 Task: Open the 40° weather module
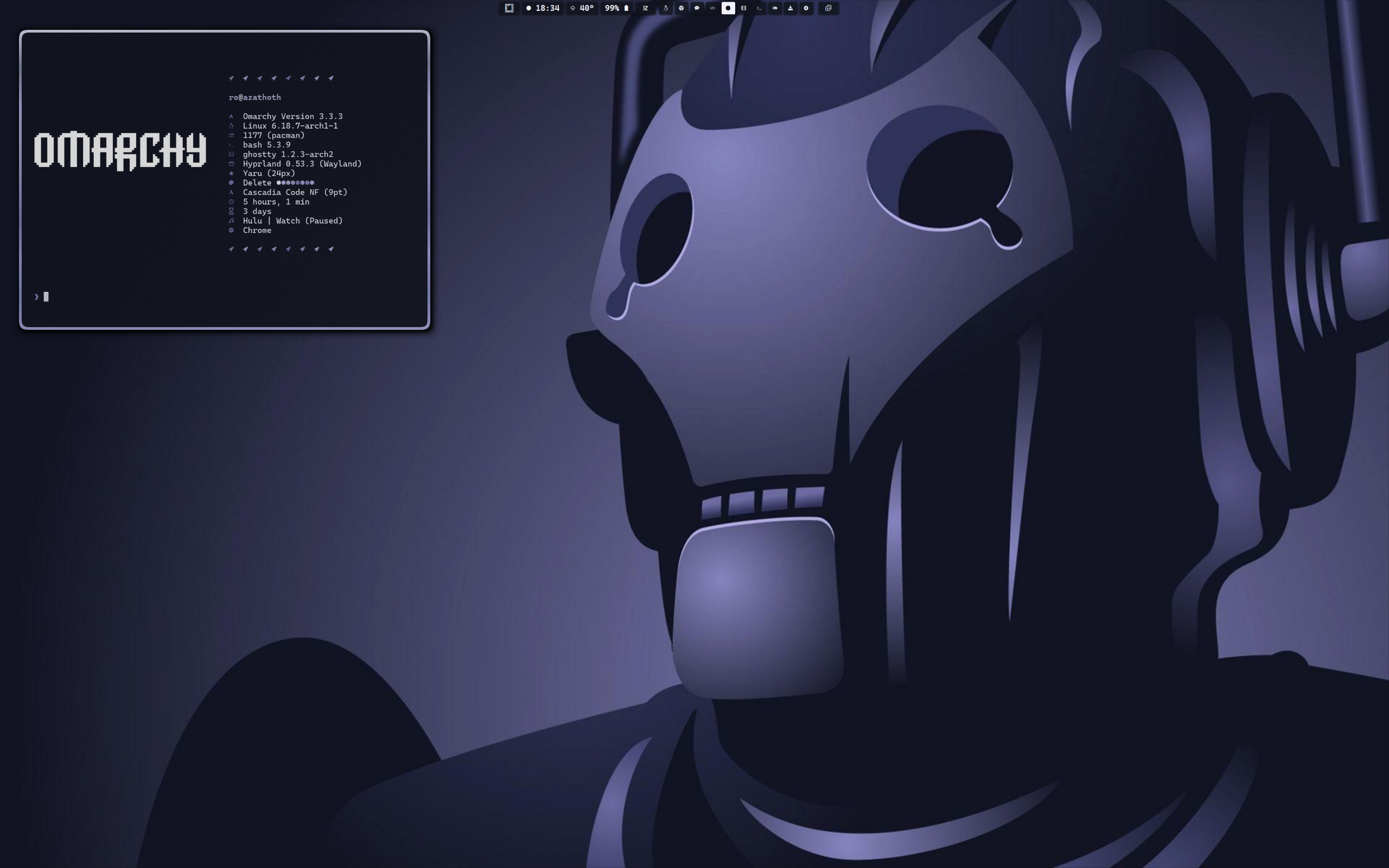click(x=582, y=8)
